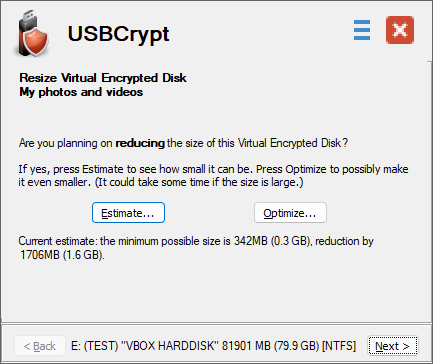The width and height of the screenshot is (433, 364).
Task: Click the Estimate... button
Action: (x=128, y=213)
